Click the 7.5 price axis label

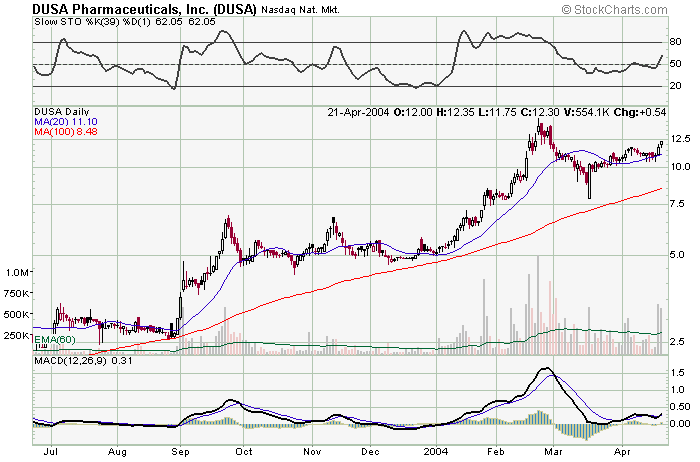click(x=677, y=204)
